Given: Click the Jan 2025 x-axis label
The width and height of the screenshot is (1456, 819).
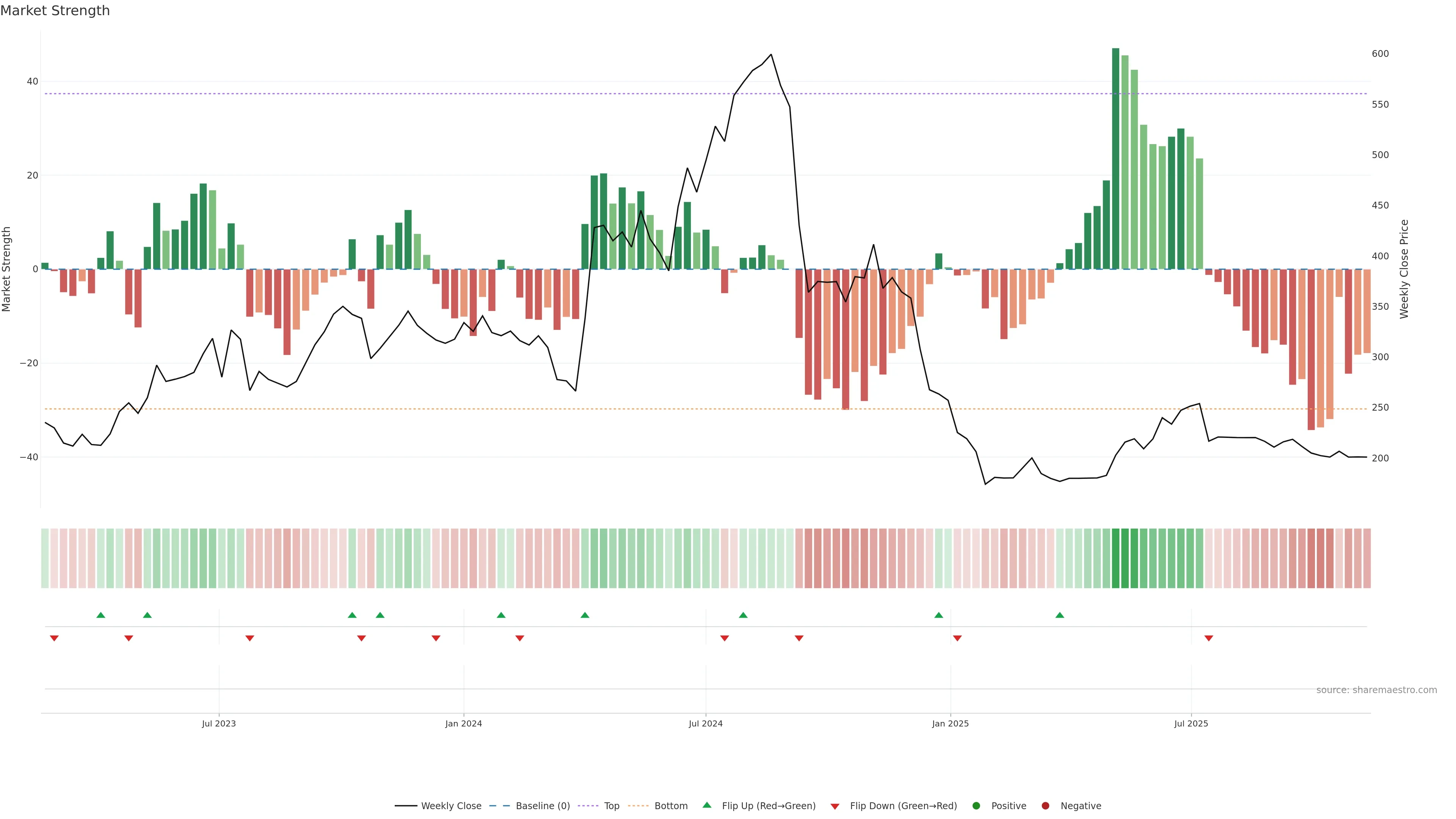Looking at the screenshot, I should click(950, 723).
